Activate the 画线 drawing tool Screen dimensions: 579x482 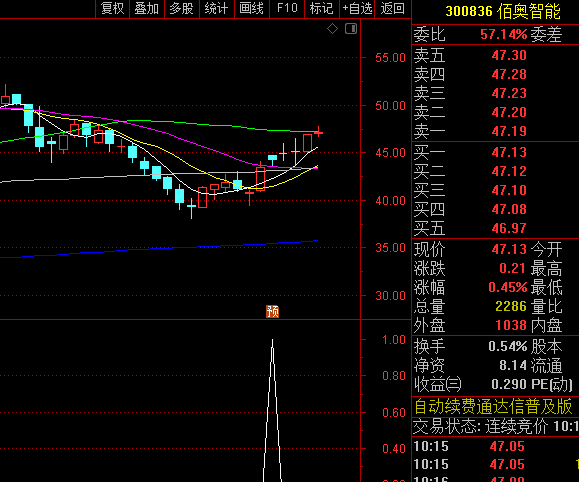[251, 8]
